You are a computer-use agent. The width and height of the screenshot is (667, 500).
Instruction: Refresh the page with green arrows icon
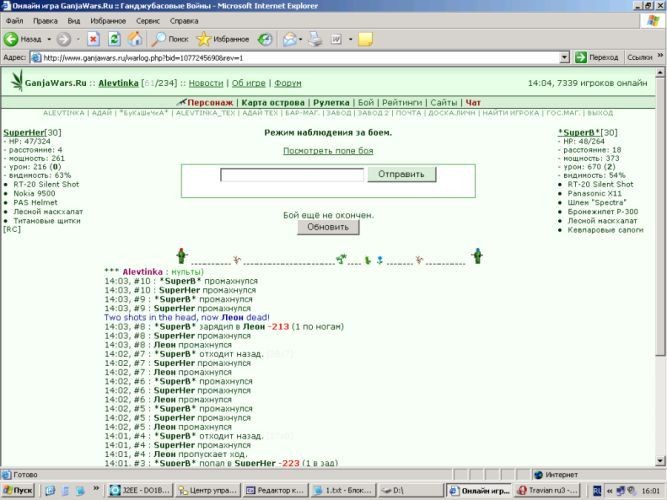pos(114,39)
